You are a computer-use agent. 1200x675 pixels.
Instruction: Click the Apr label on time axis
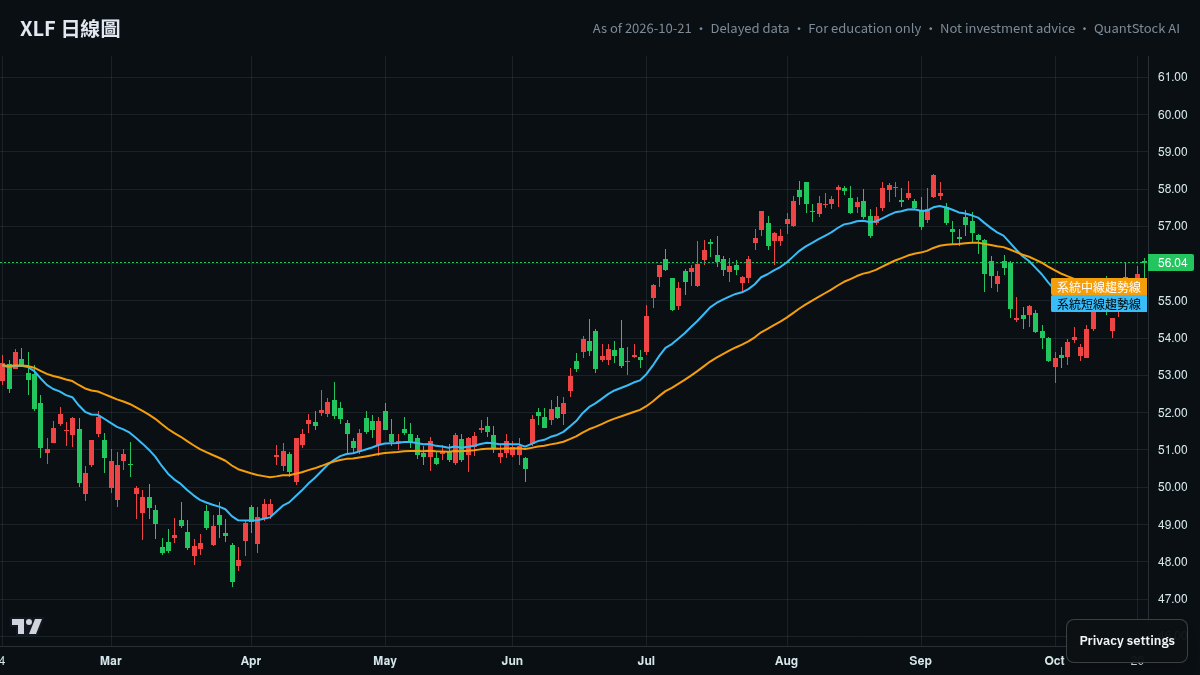click(251, 661)
